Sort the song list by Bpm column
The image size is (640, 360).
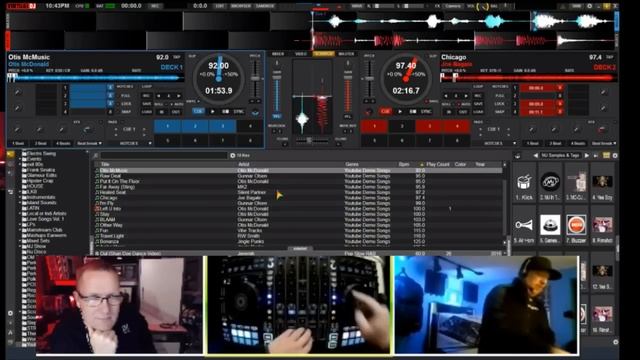tap(404, 164)
